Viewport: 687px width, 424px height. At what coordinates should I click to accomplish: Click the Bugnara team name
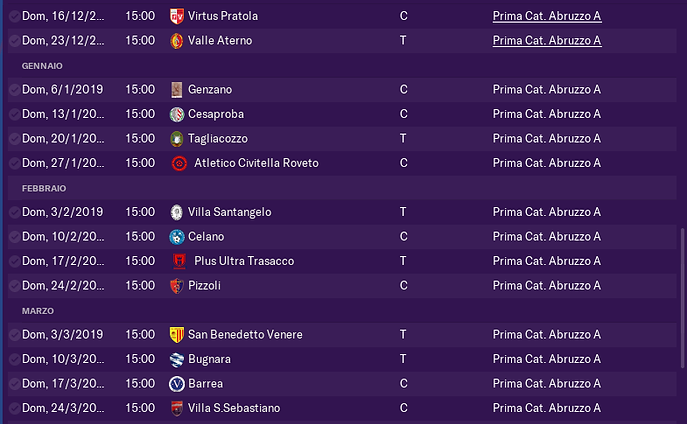209,359
